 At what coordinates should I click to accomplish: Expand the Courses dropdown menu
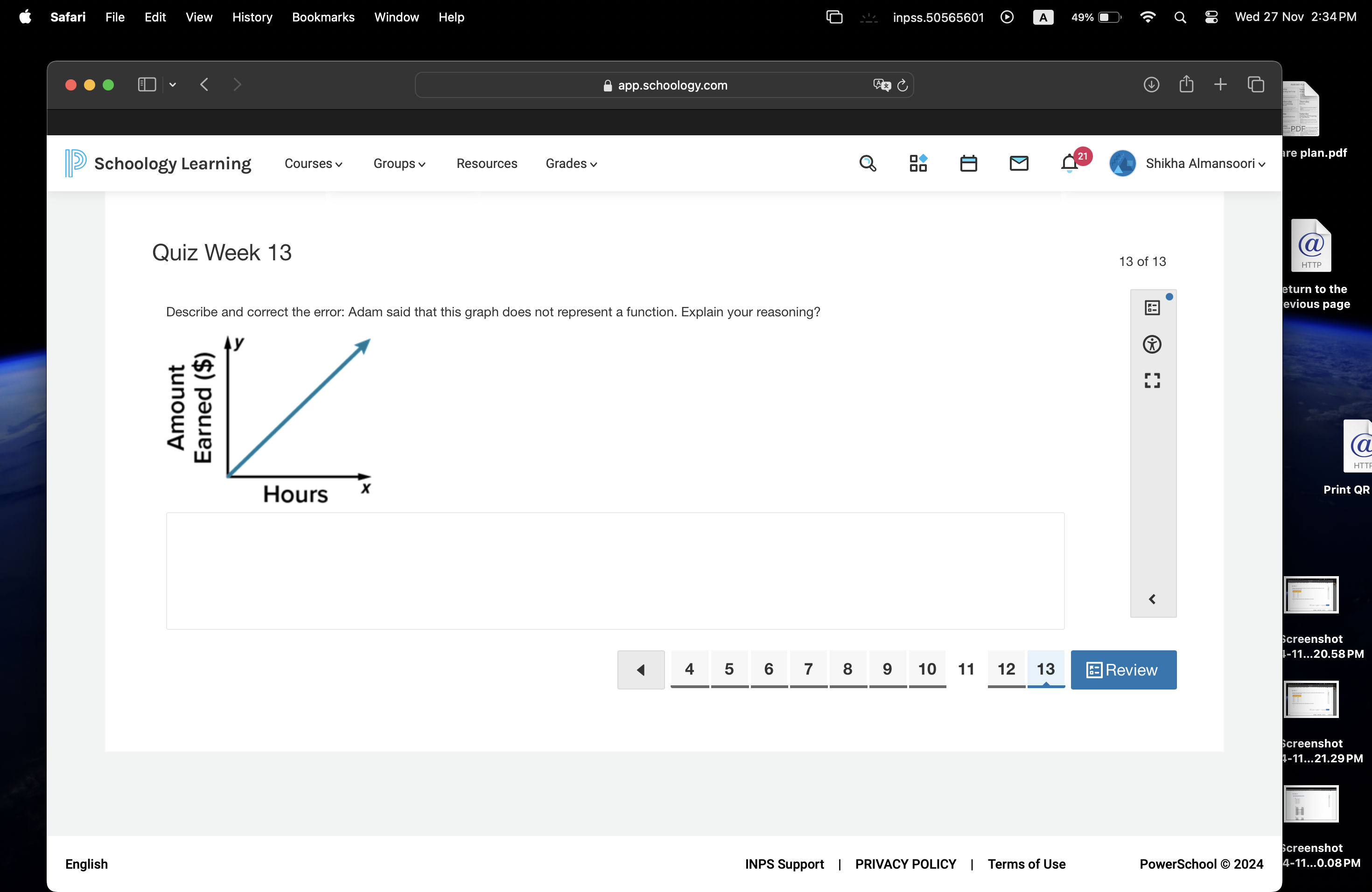[312, 163]
